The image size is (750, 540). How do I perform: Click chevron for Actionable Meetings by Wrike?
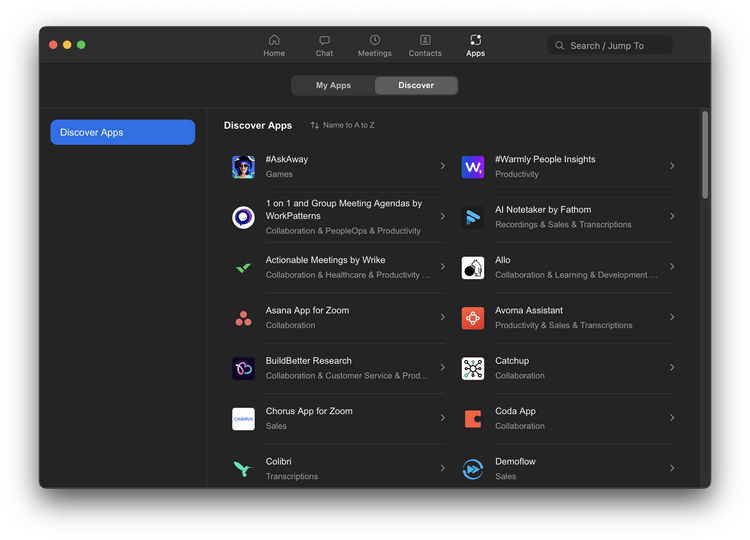pos(442,266)
